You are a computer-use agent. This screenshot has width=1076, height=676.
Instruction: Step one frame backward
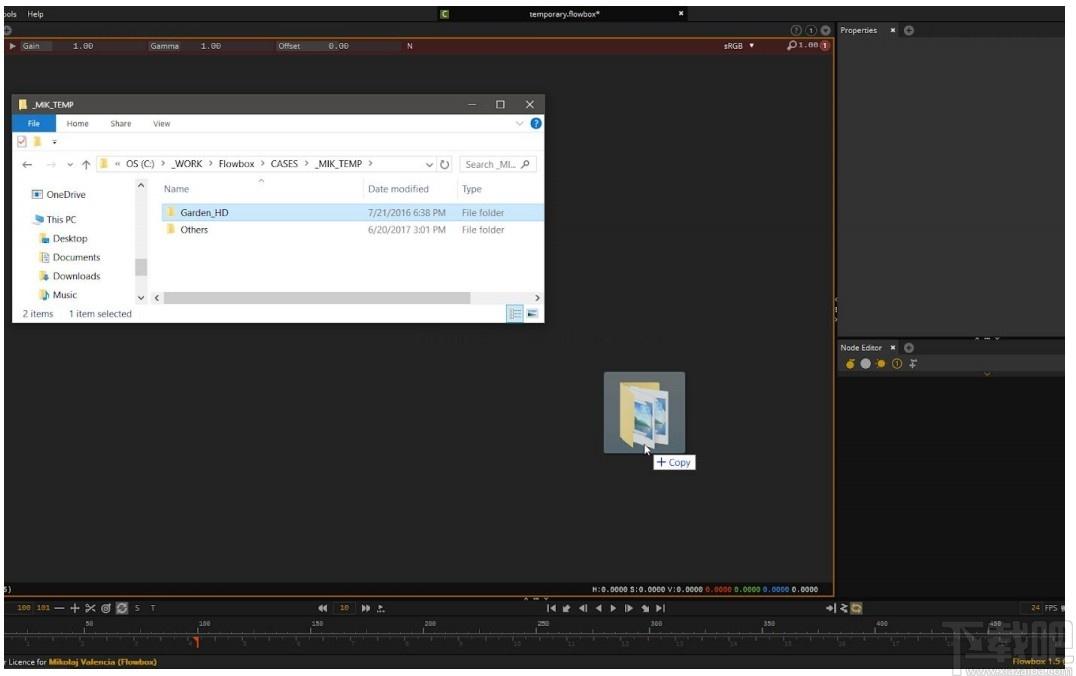(x=583, y=608)
